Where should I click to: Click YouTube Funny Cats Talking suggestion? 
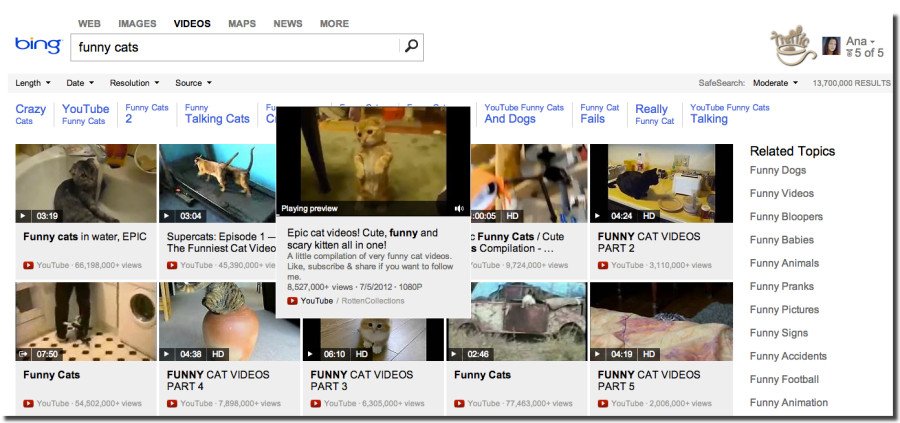click(730, 114)
